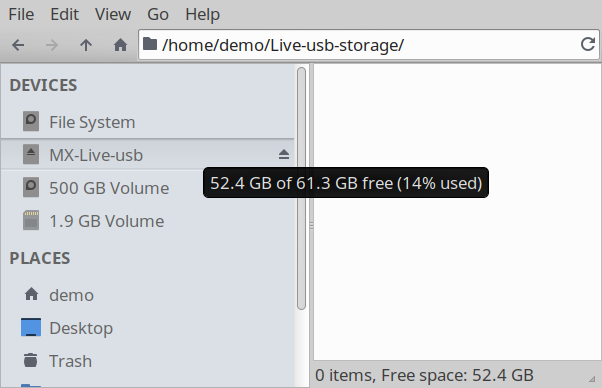
Task: Click the forward navigation arrow
Action: tap(52, 45)
